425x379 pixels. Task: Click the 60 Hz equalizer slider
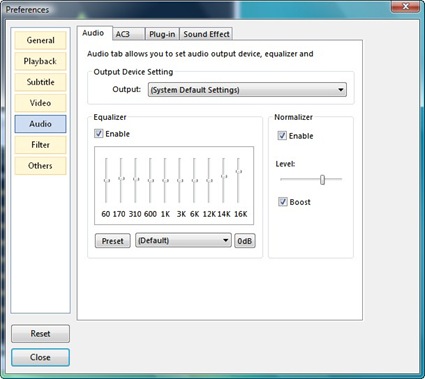(x=106, y=180)
